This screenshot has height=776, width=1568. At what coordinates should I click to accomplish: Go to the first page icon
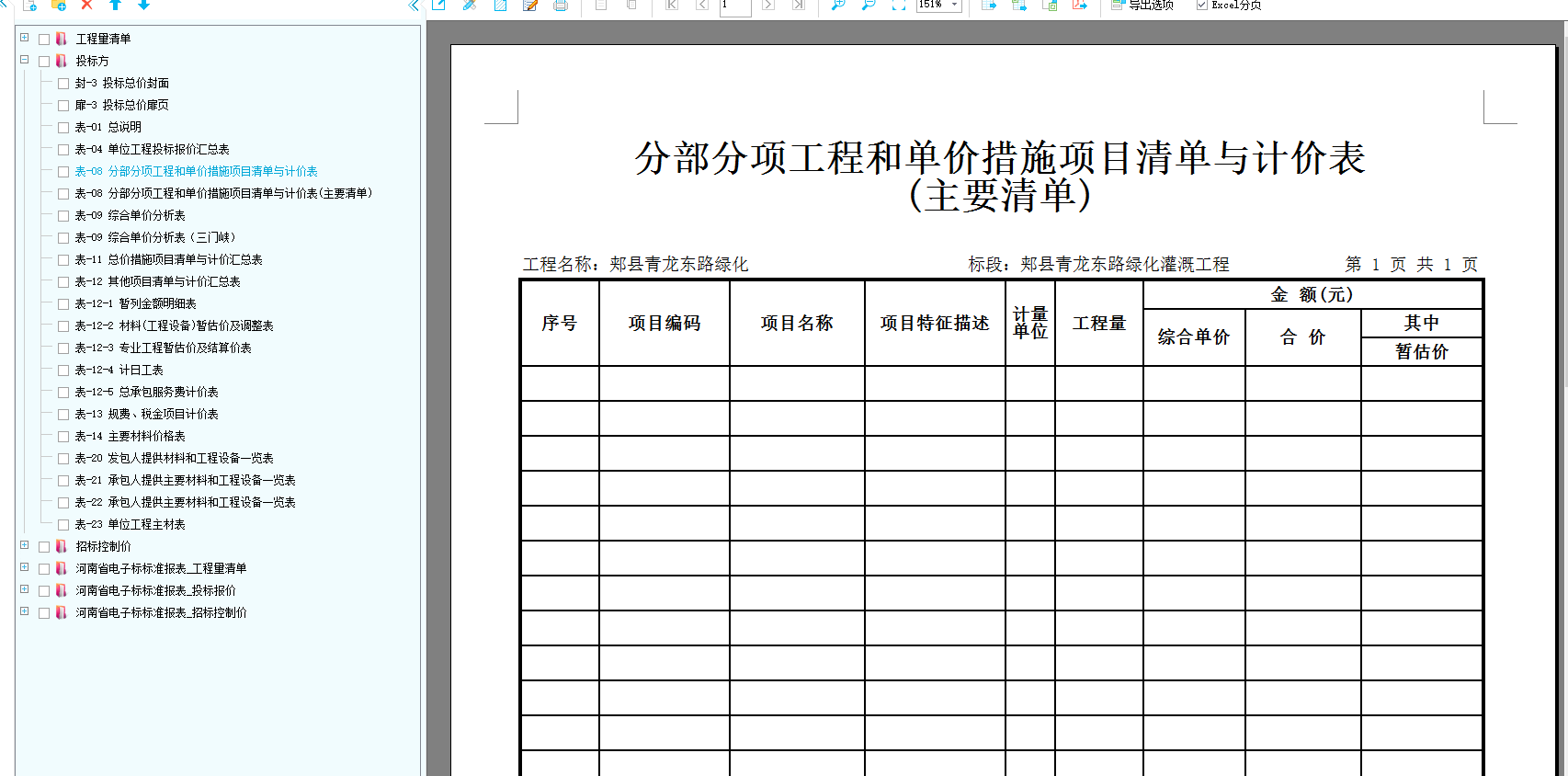[x=672, y=5]
